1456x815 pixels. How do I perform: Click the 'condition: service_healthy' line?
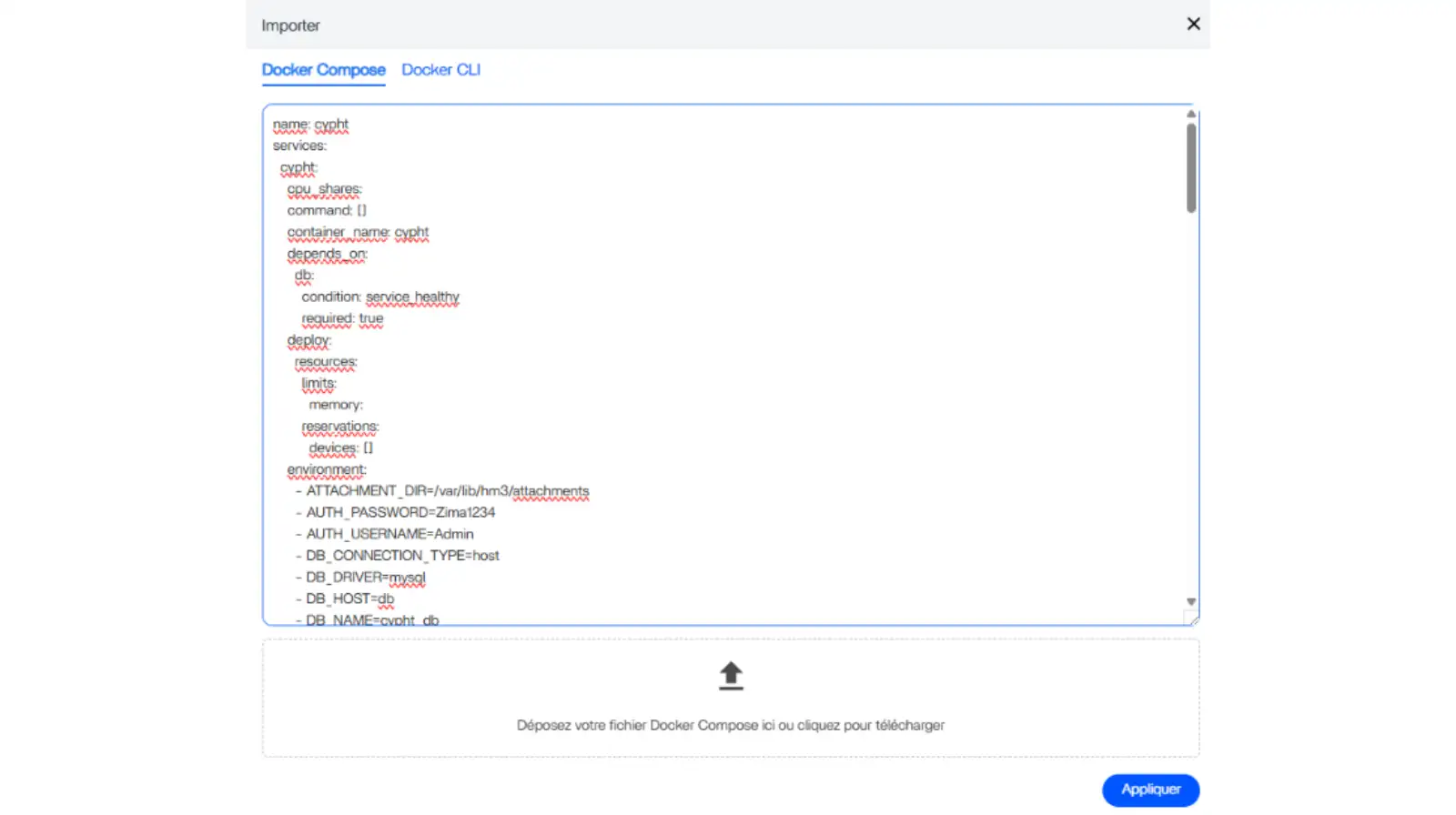(380, 297)
